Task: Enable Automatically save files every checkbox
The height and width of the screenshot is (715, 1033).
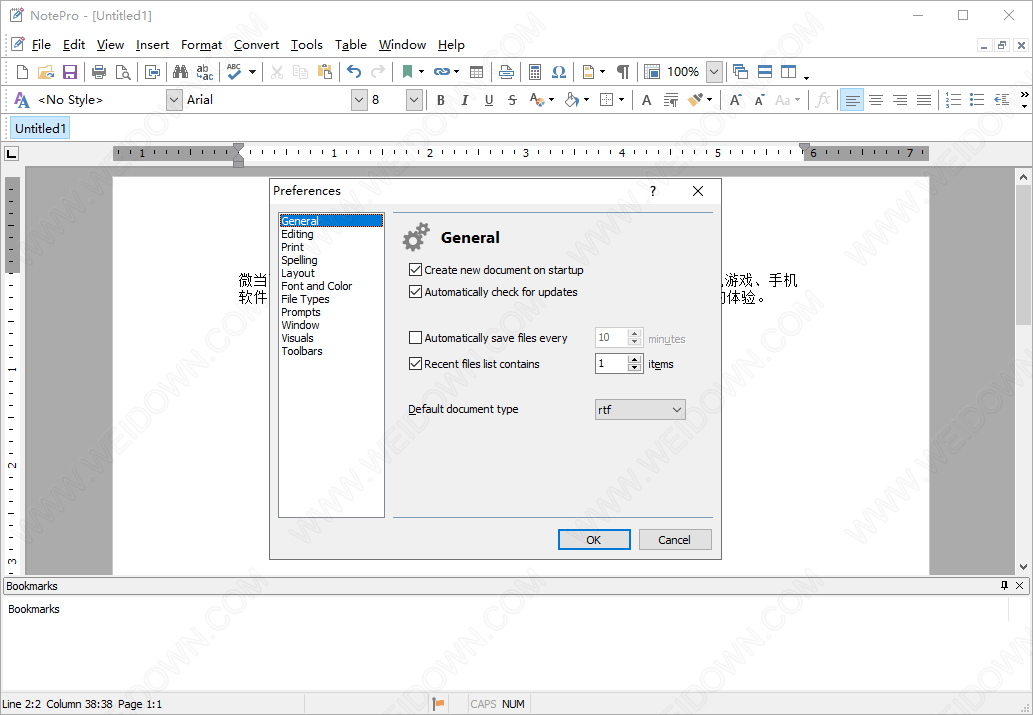Action: (416, 338)
